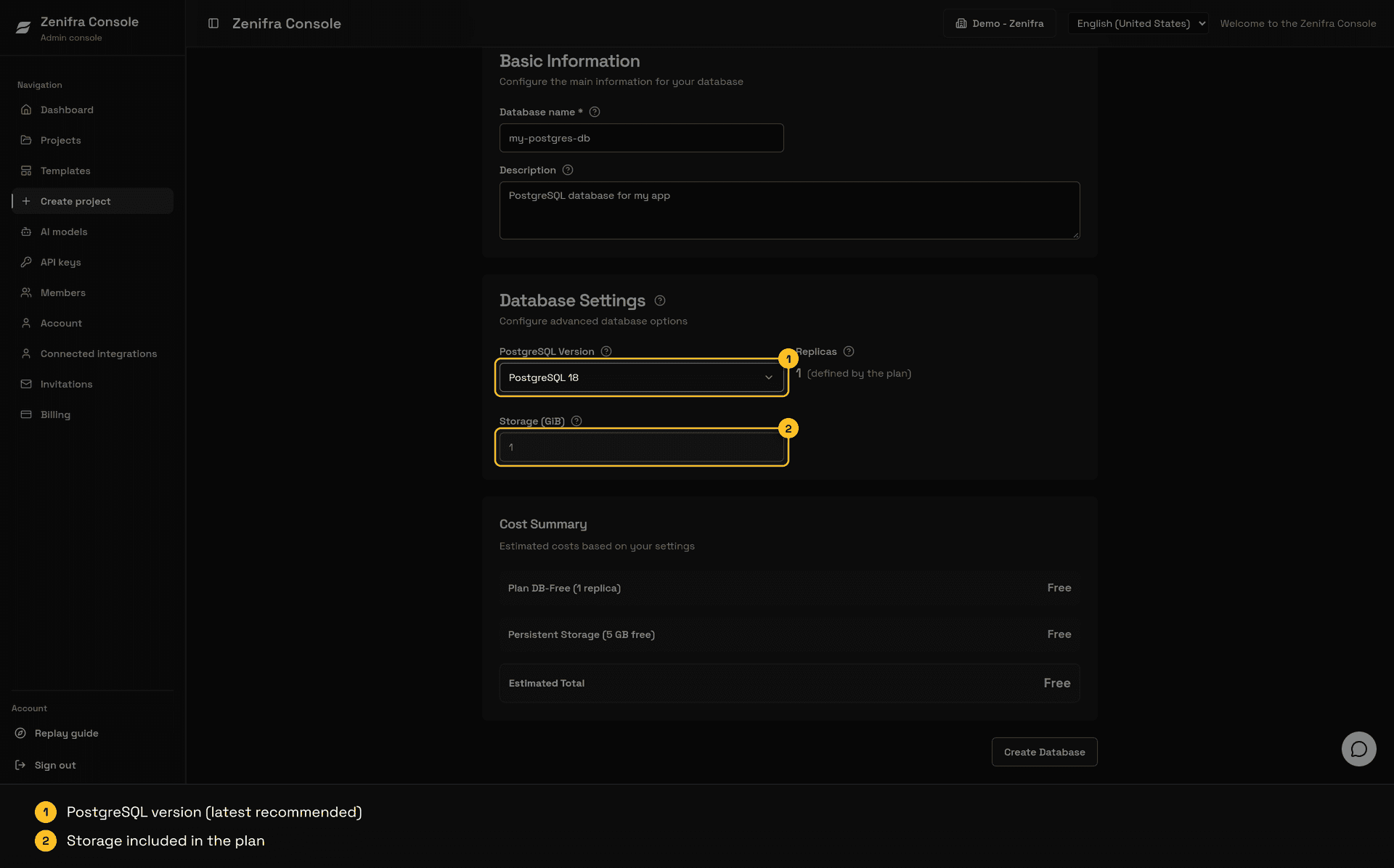1394x868 pixels.
Task: Open Members in the sidebar
Action: point(92,292)
